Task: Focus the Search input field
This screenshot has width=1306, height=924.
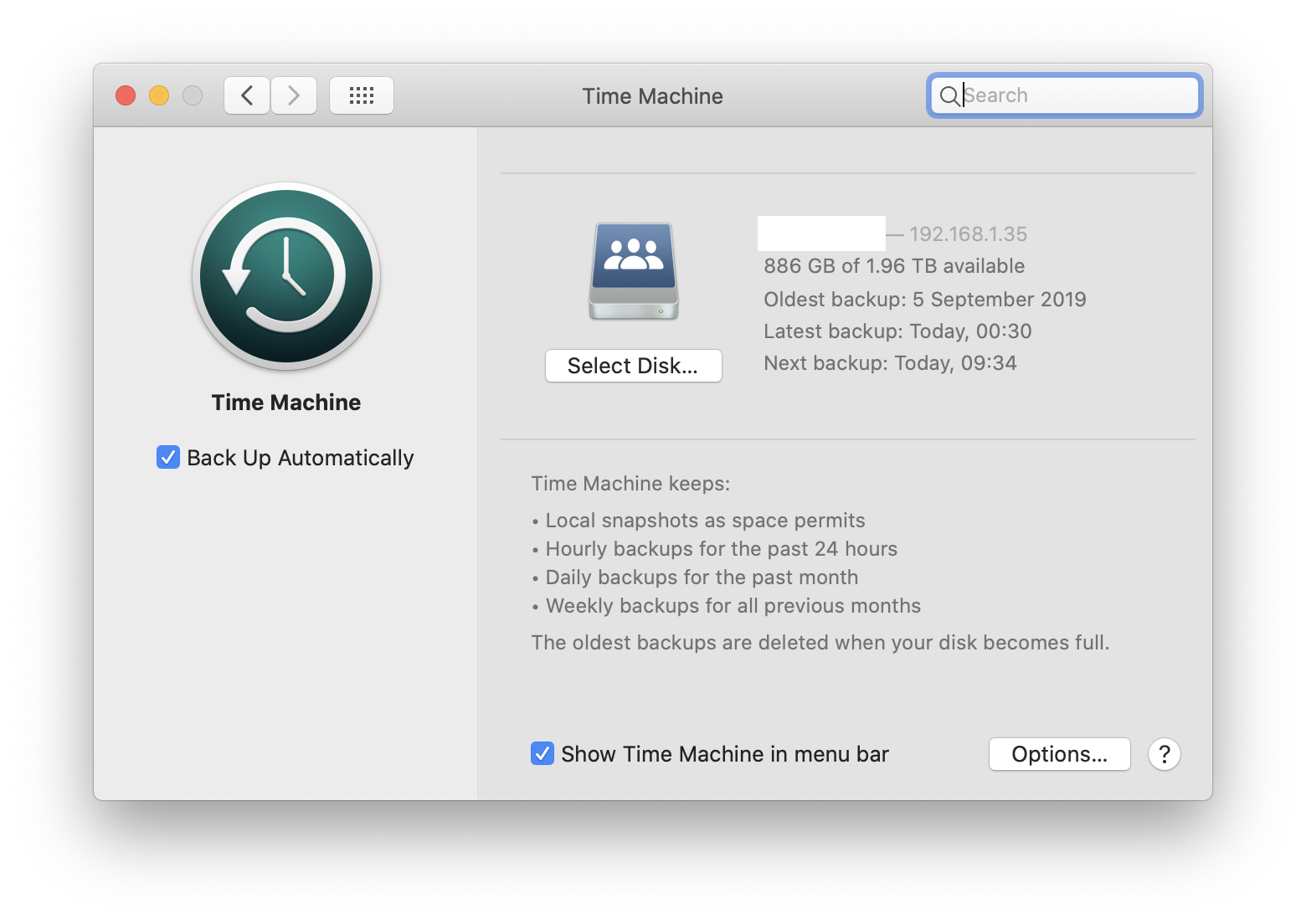Action: [1065, 95]
